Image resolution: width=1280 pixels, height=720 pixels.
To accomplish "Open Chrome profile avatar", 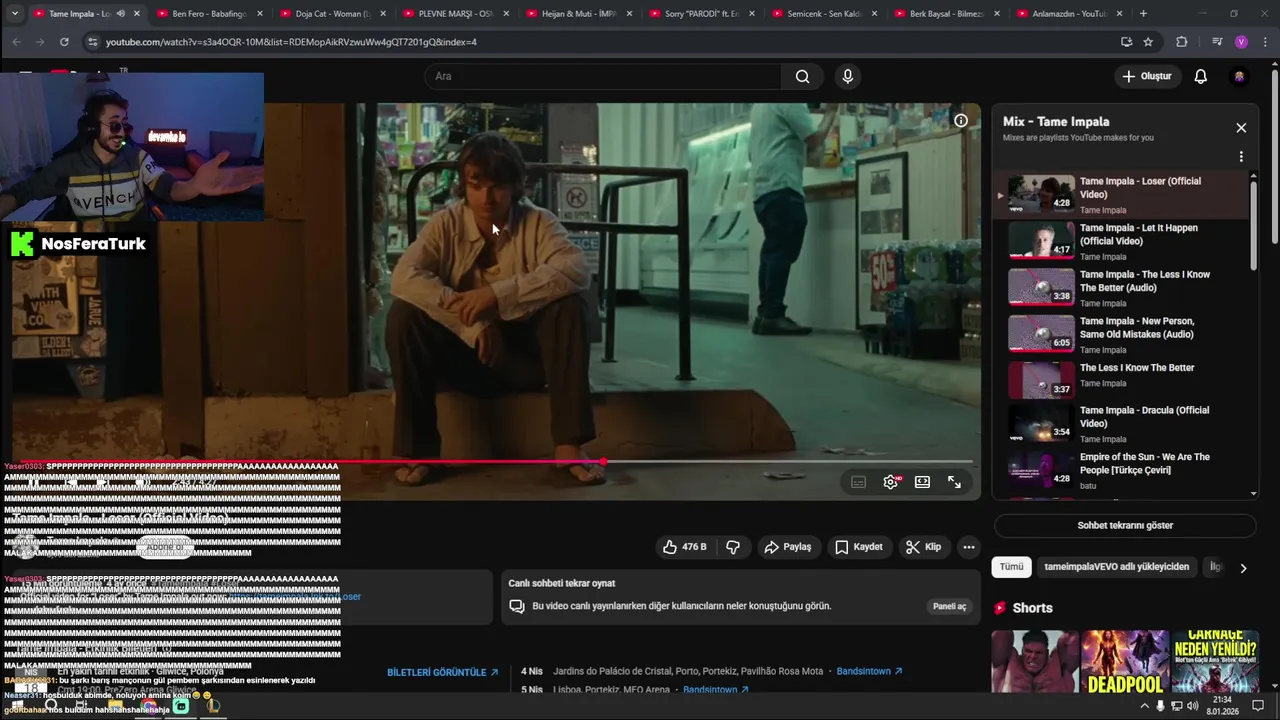I will click(x=1241, y=42).
